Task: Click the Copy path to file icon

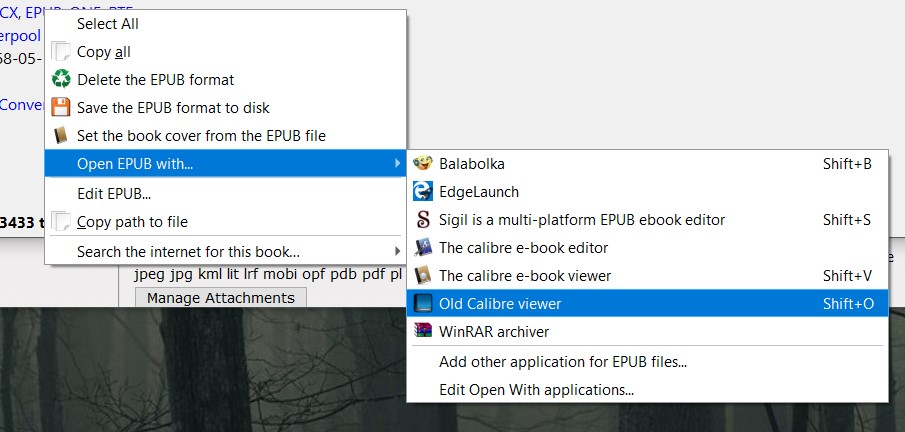Action: point(62,222)
